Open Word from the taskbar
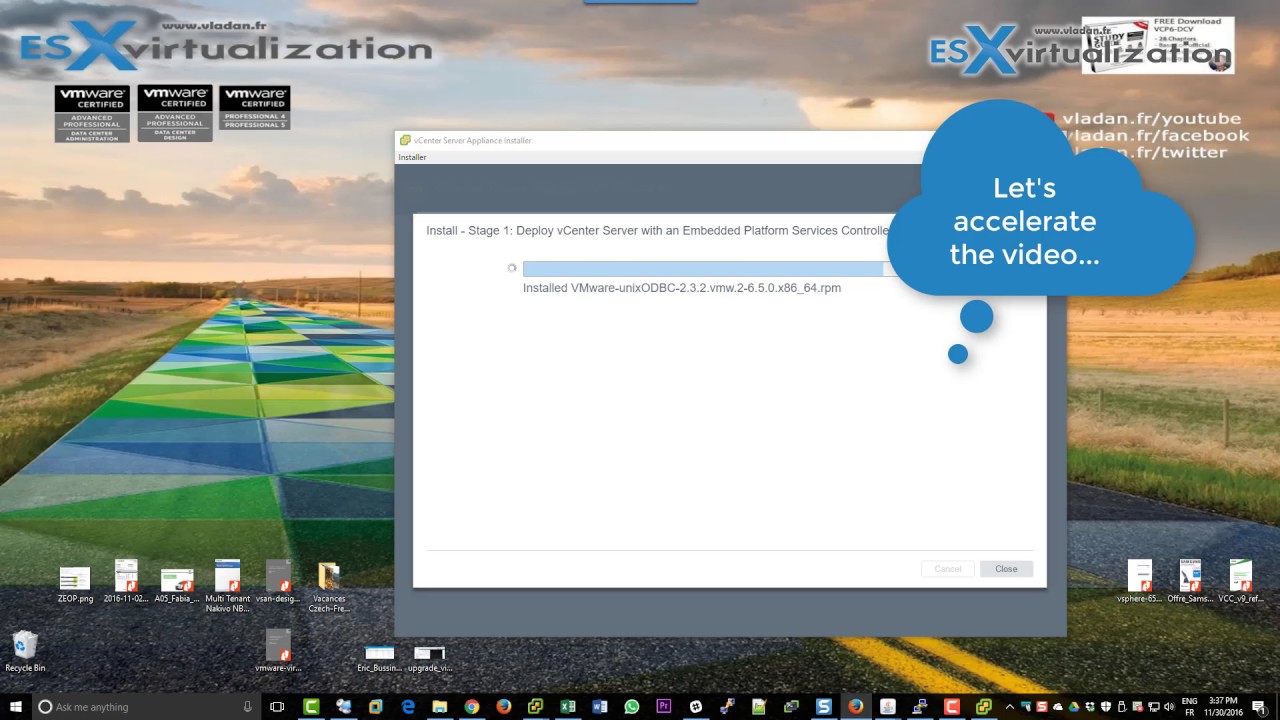This screenshot has height=720, width=1280. (x=600, y=706)
